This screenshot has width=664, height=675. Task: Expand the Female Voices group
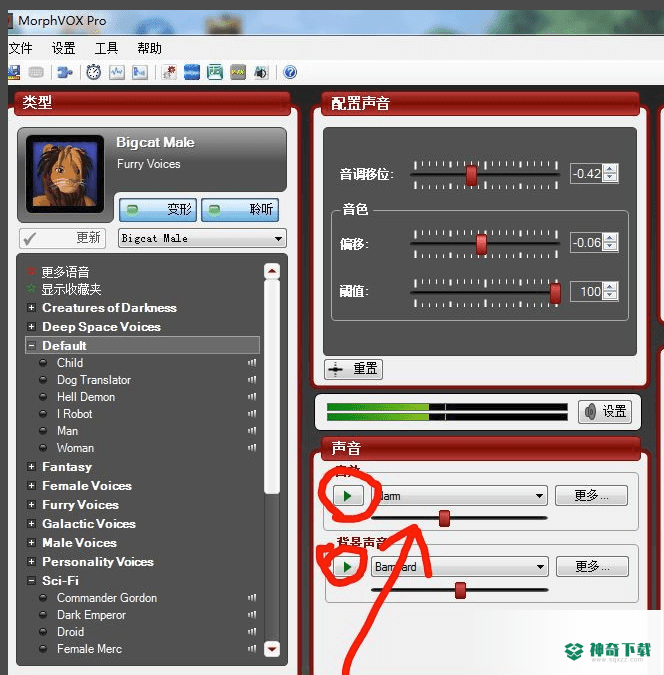click(31, 485)
